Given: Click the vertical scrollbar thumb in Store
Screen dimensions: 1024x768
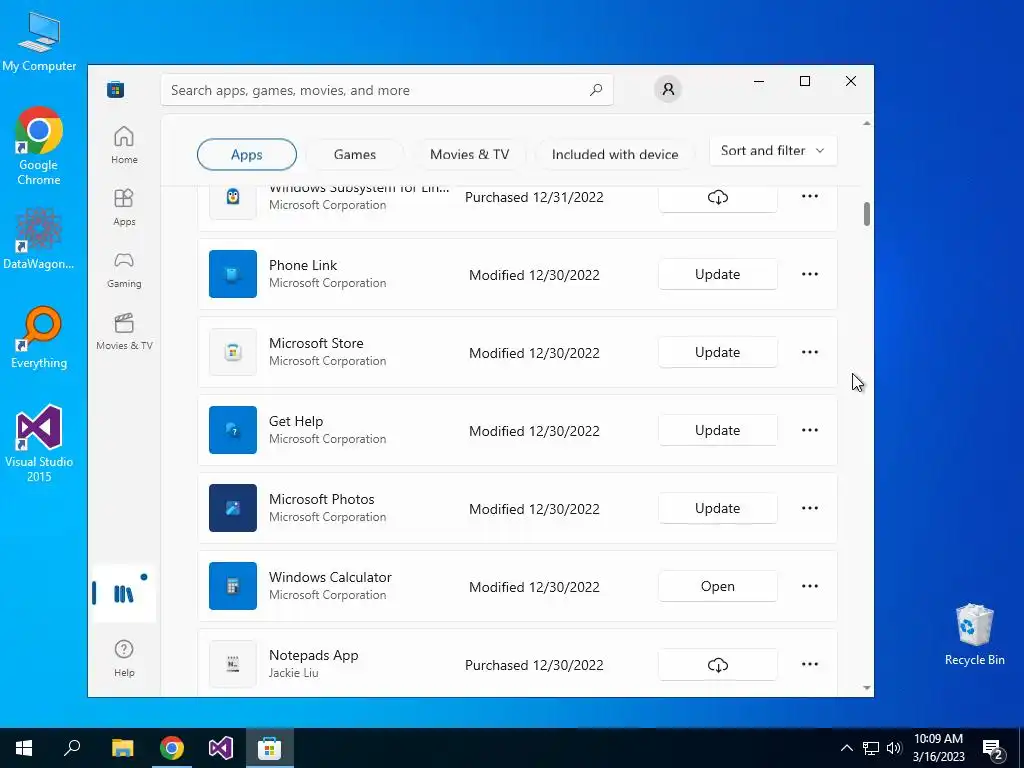Looking at the screenshot, I should click(x=867, y=214).
